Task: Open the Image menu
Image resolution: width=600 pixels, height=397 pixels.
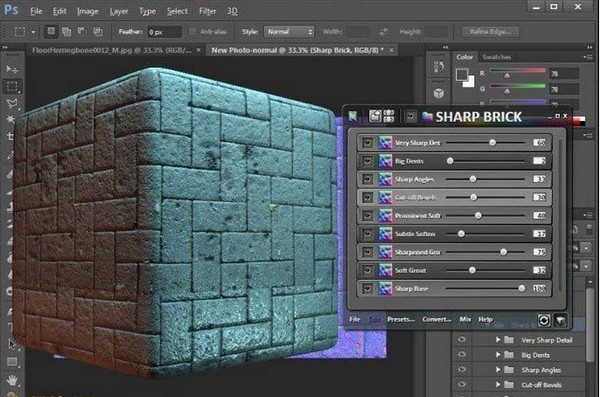Action: [88, 11]
